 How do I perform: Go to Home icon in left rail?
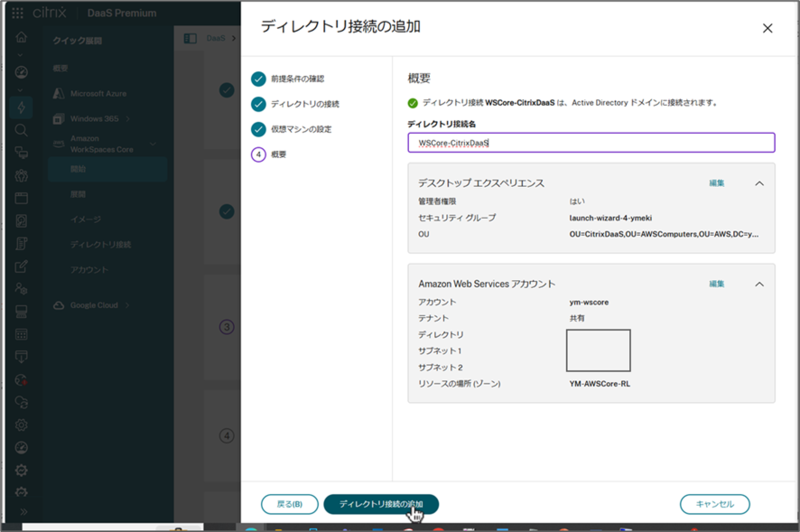[x=21, y=37]
